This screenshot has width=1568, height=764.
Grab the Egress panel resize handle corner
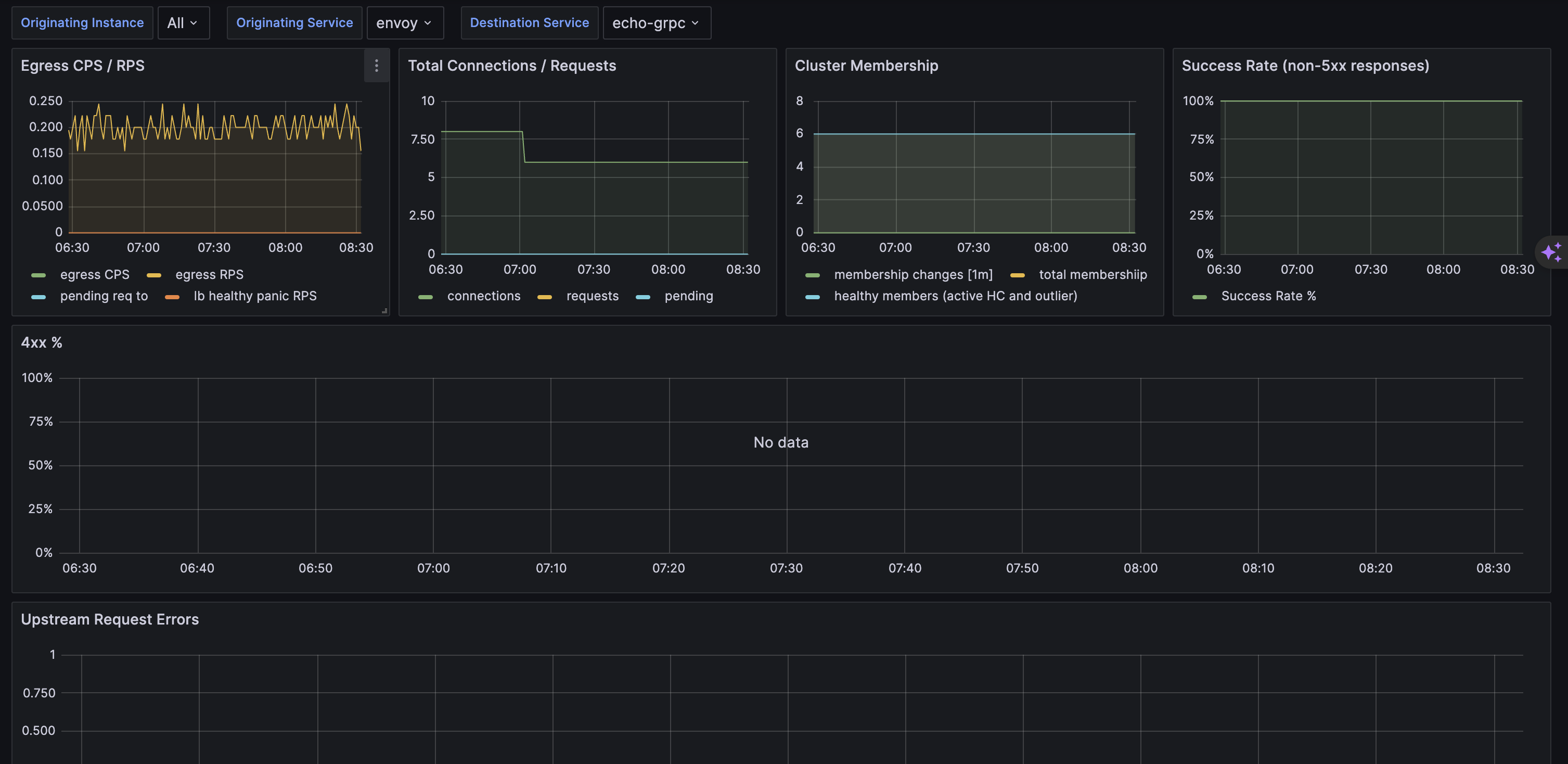384,311
